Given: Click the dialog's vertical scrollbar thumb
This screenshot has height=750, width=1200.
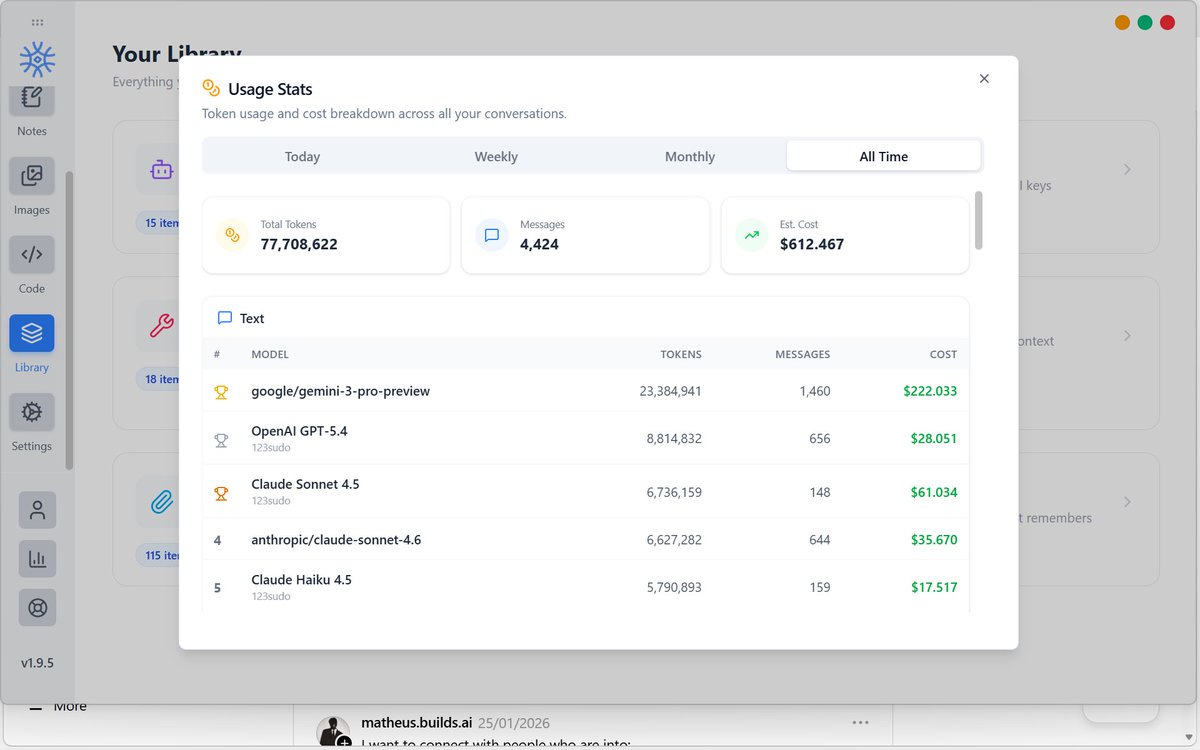Looking at the screenshot, I should [979, 220].
